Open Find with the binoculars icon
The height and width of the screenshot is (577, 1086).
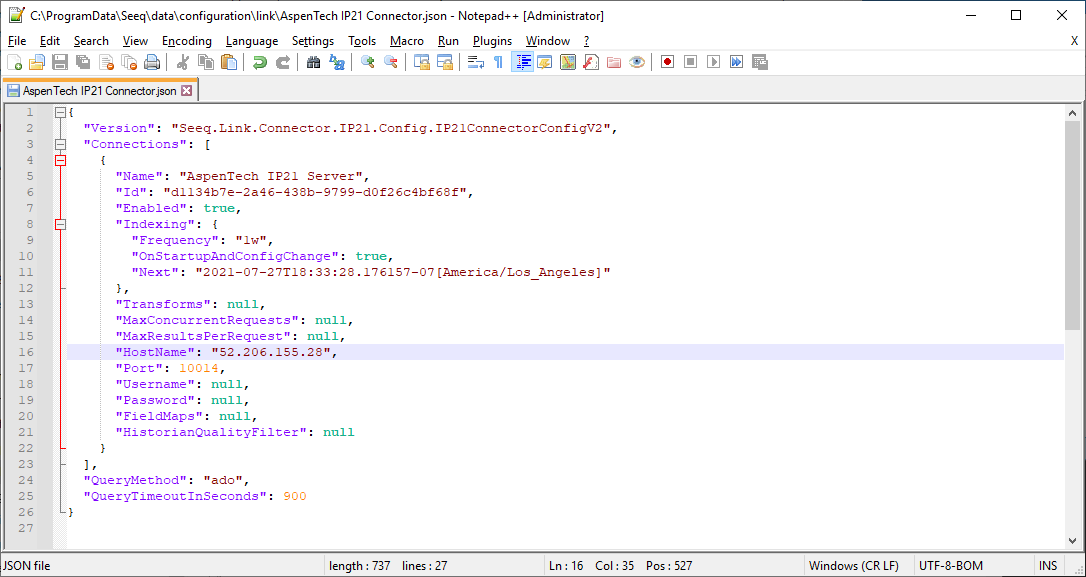[314, 62]
